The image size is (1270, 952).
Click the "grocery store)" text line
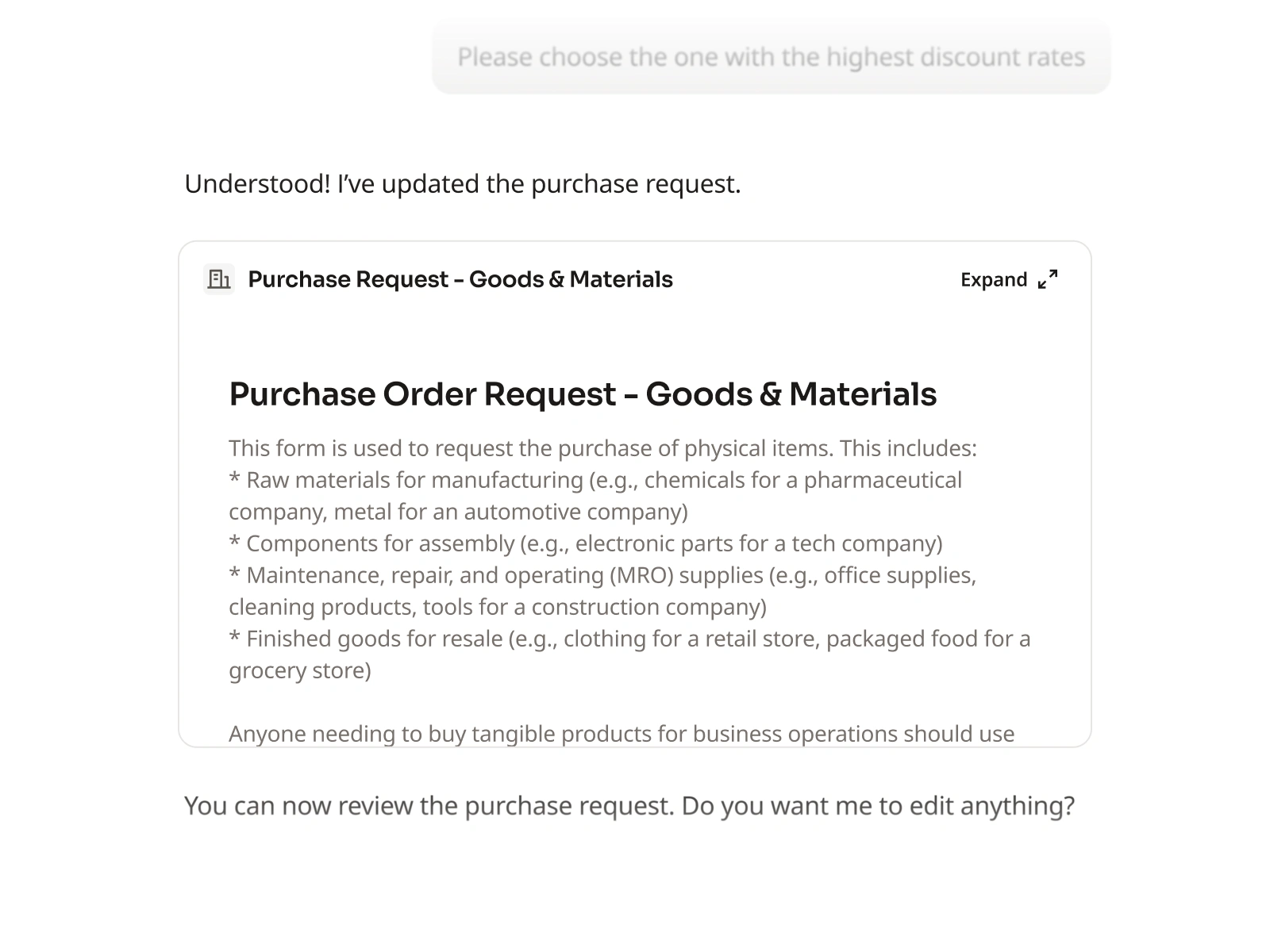tap(300, 670)
